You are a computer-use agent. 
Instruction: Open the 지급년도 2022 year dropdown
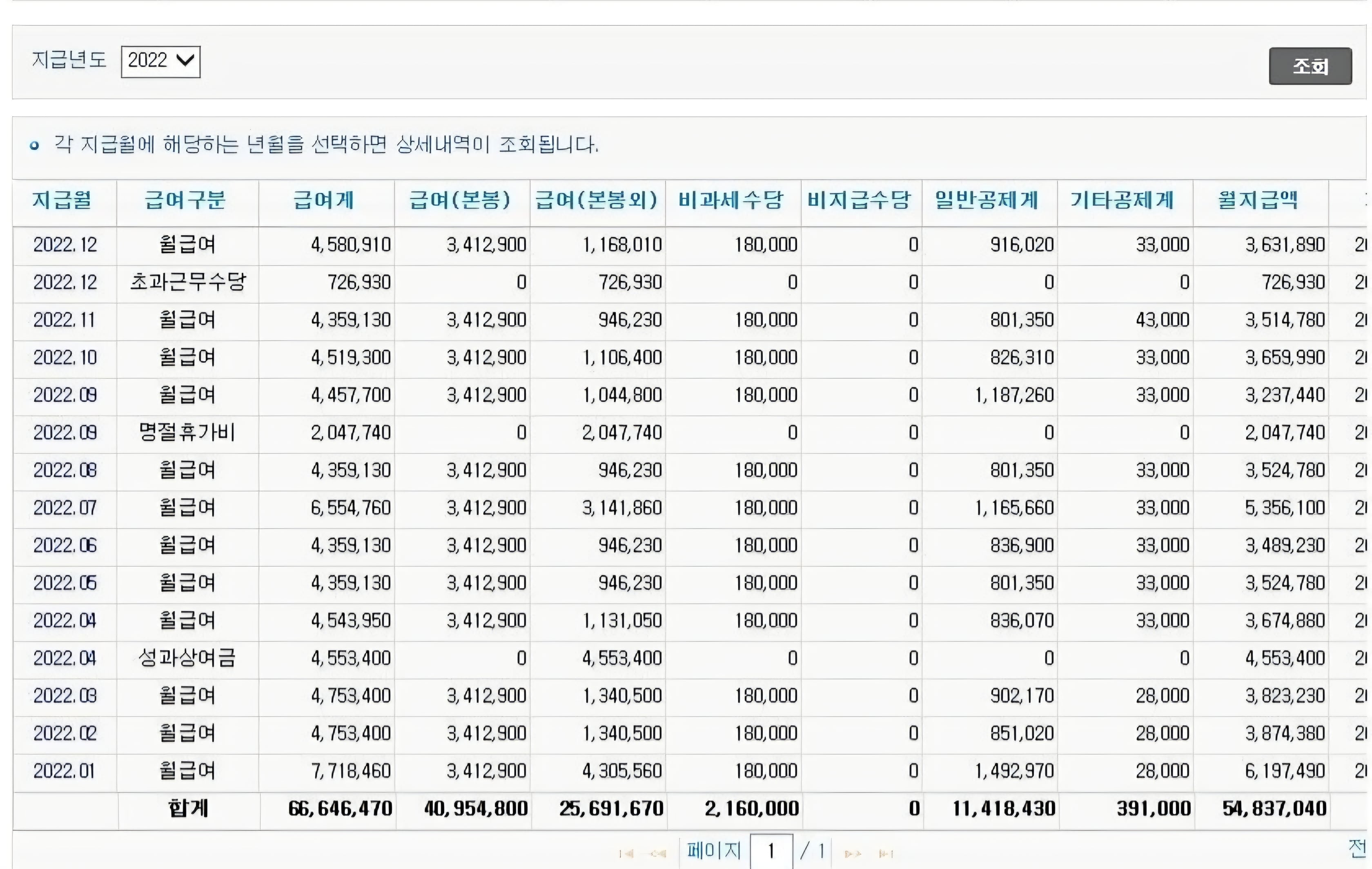click(x=160, y=62)
